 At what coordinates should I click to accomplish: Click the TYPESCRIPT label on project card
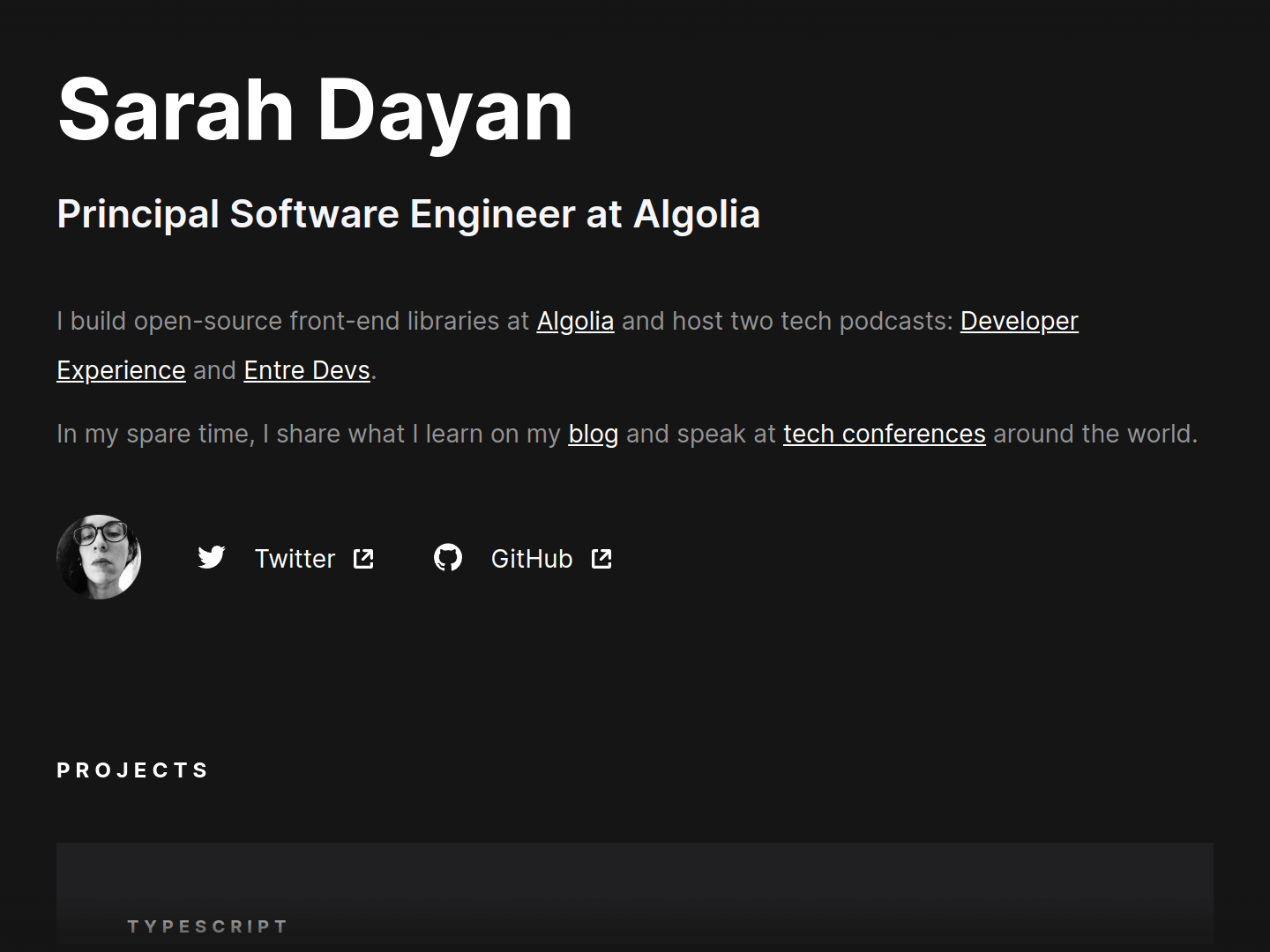(x=208, y=926)
